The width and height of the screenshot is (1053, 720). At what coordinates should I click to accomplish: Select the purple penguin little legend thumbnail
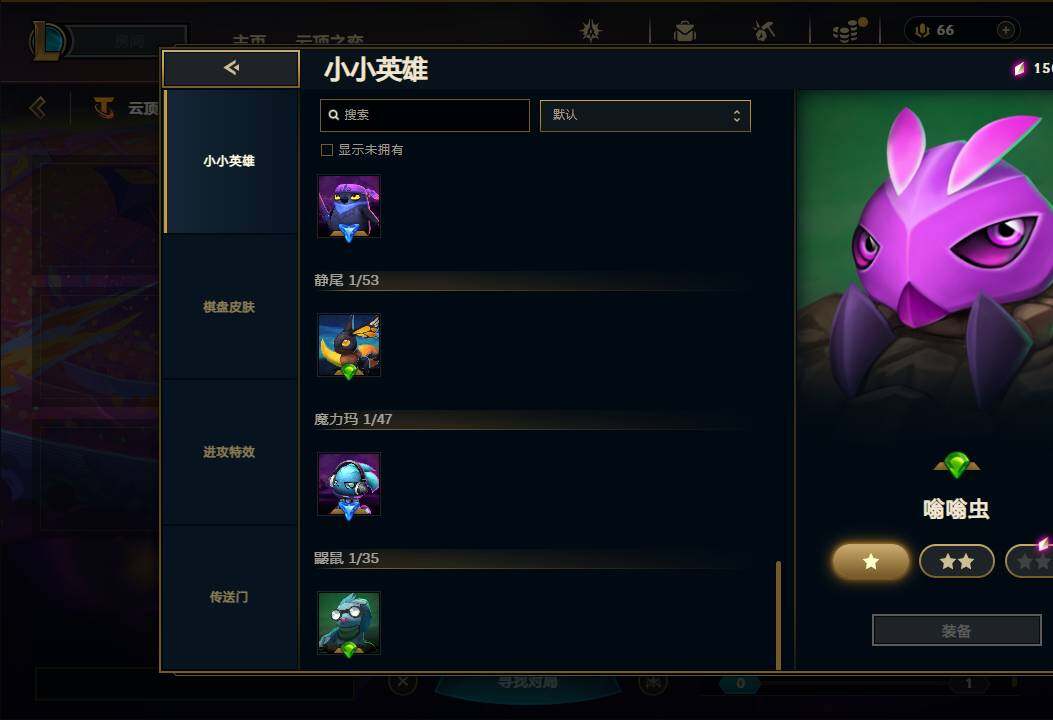click(x=349, y=207)
